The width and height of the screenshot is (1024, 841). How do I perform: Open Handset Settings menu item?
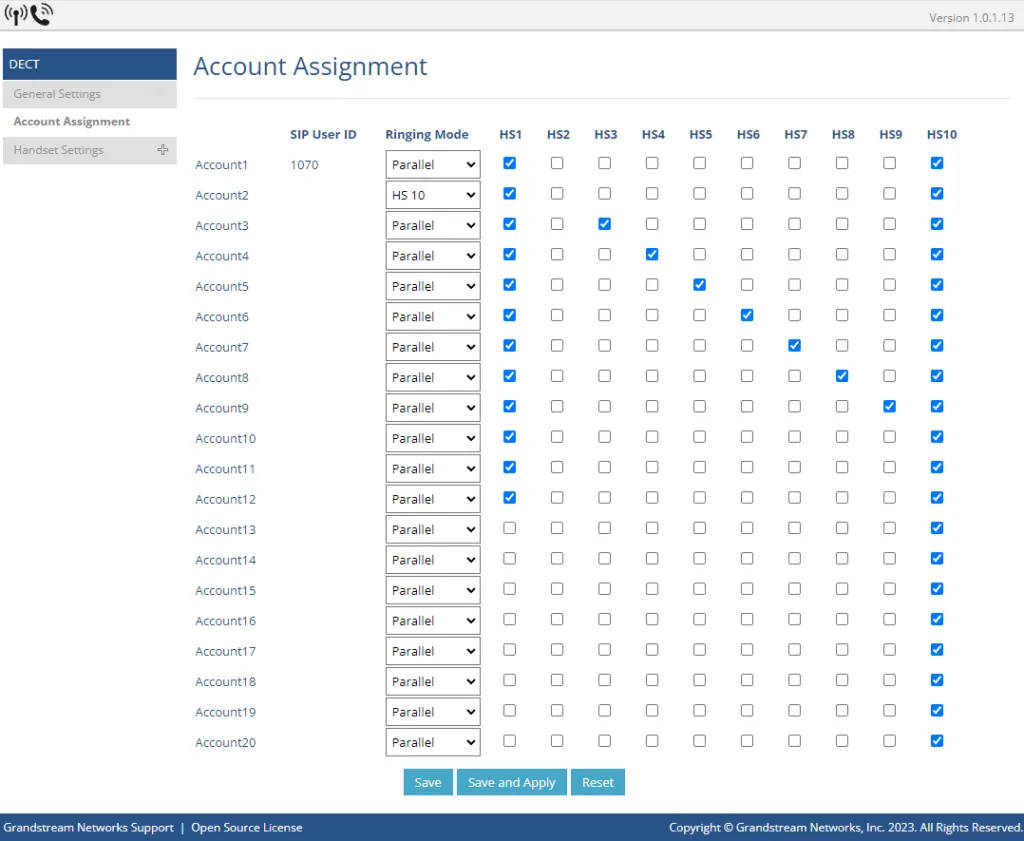[x=89, y=150]
